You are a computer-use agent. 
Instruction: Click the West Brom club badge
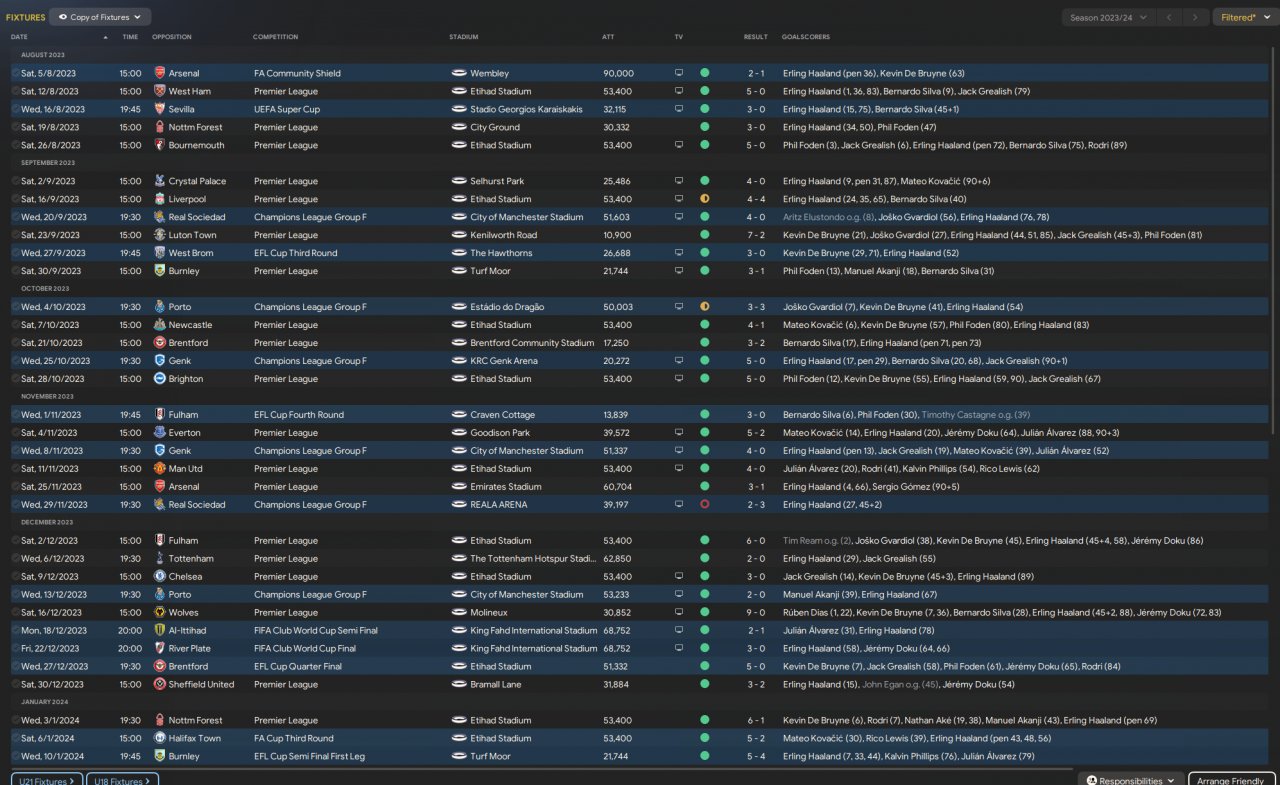click(160, 253)
